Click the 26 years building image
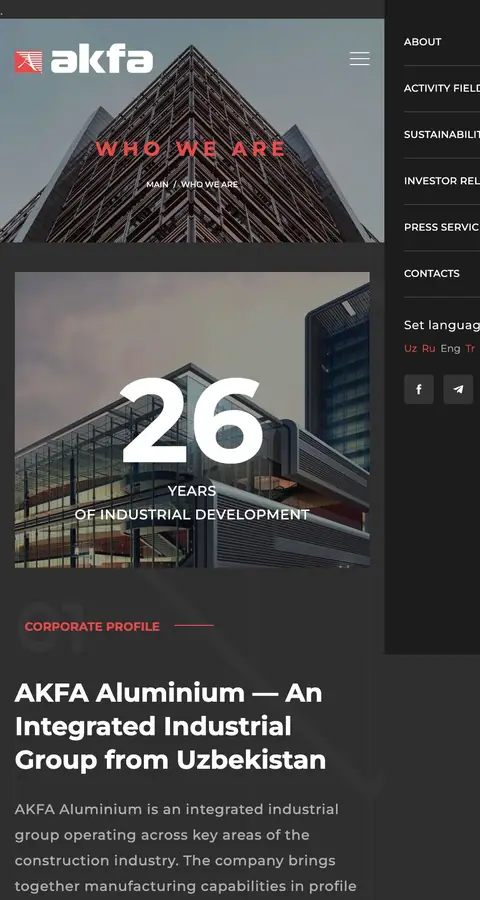The height and width of the screenshot is (900, 480). 192,420
